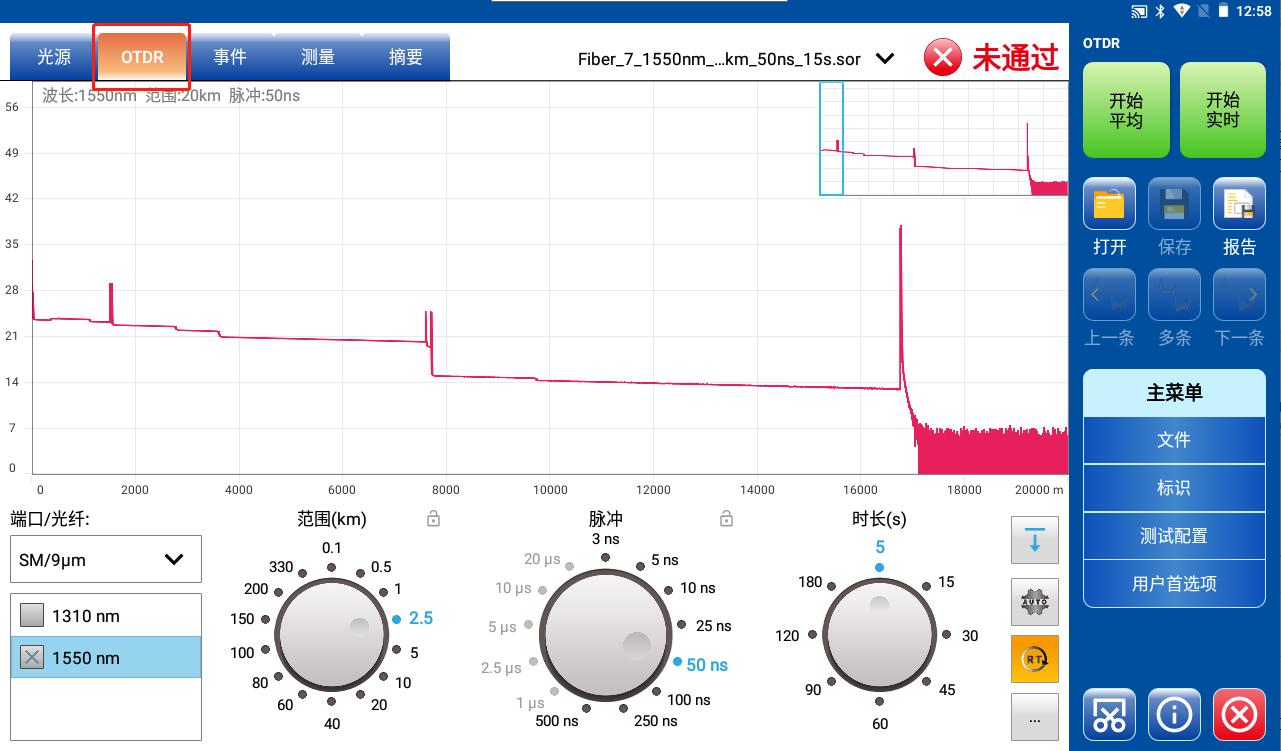1281x751 pixels.
Task: Toggle the 范围 range lock icon
Action: 433,519
